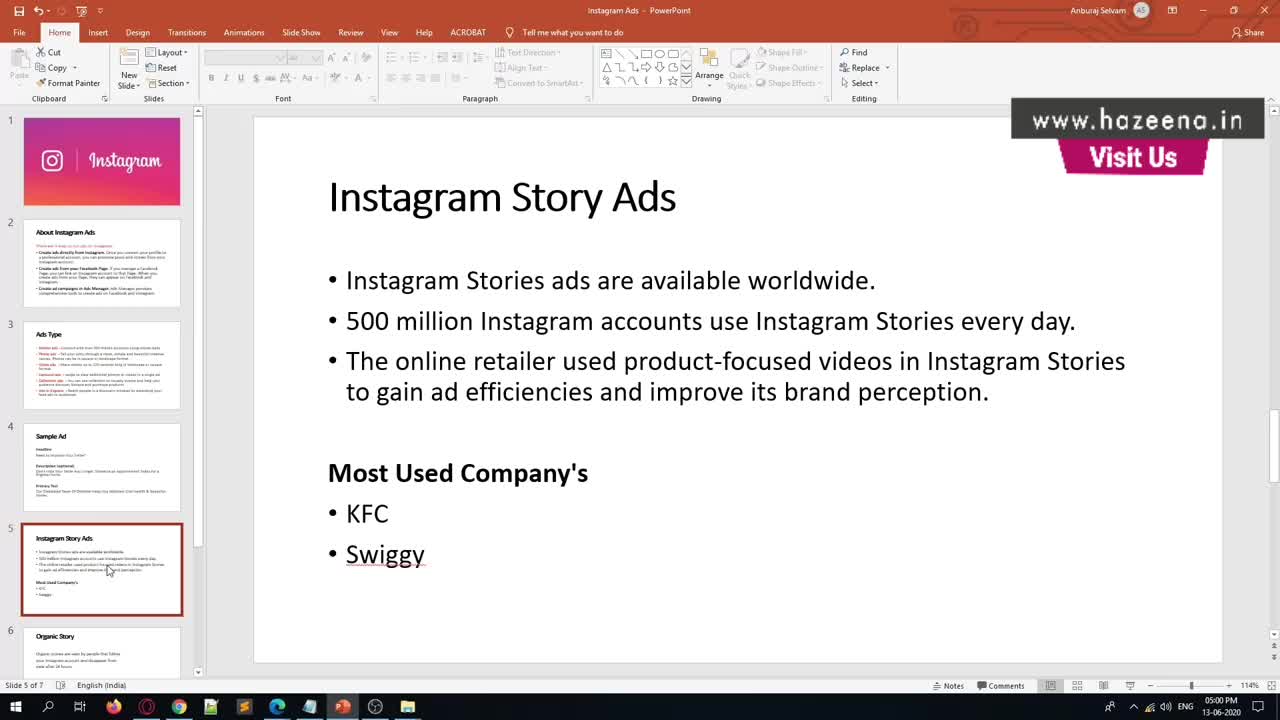
Task: Click the Share icon button
Action: pyautogui.click(x=1248, y=32)
